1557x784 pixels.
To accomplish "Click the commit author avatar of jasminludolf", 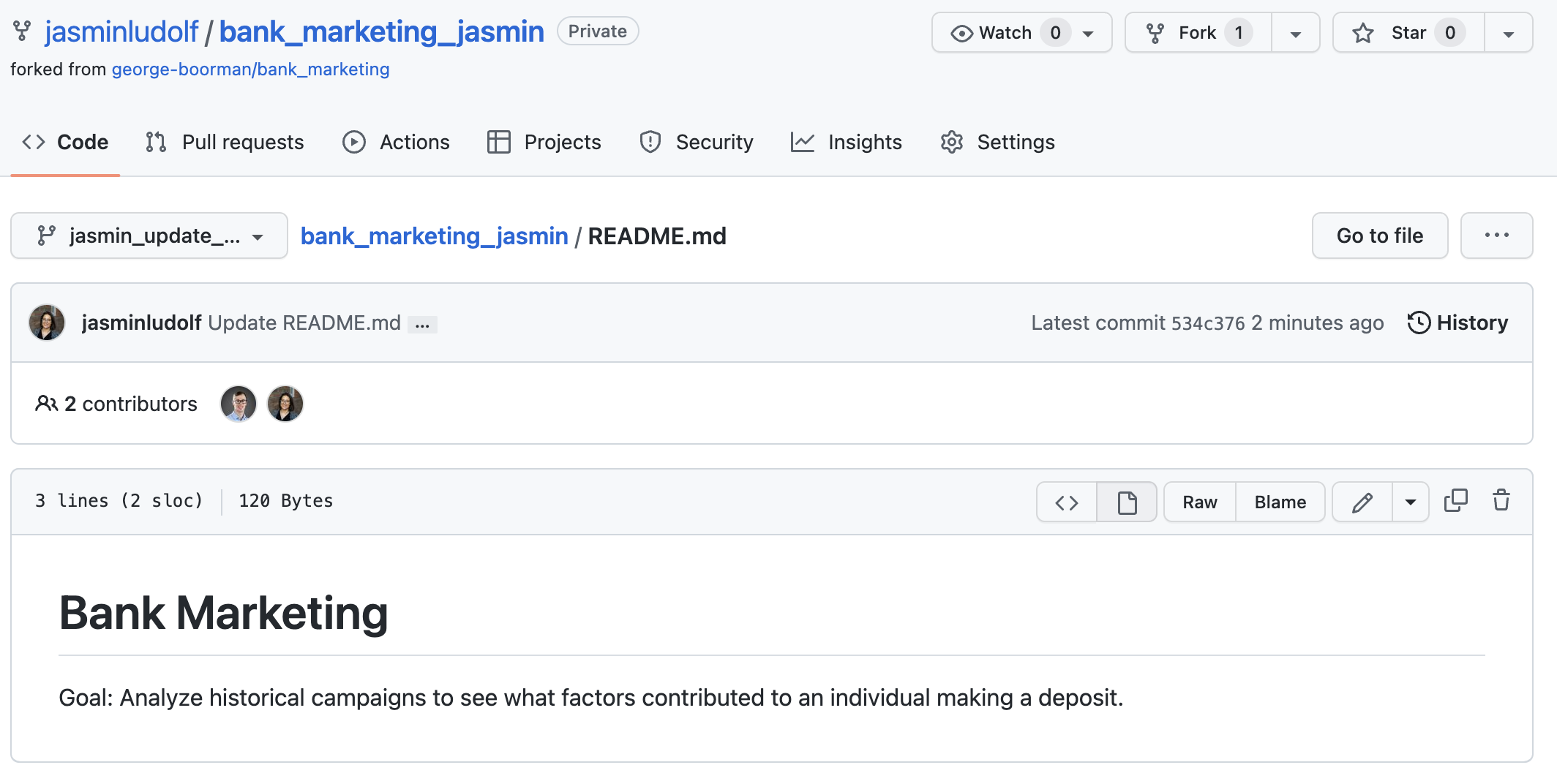I will (47, 323).
